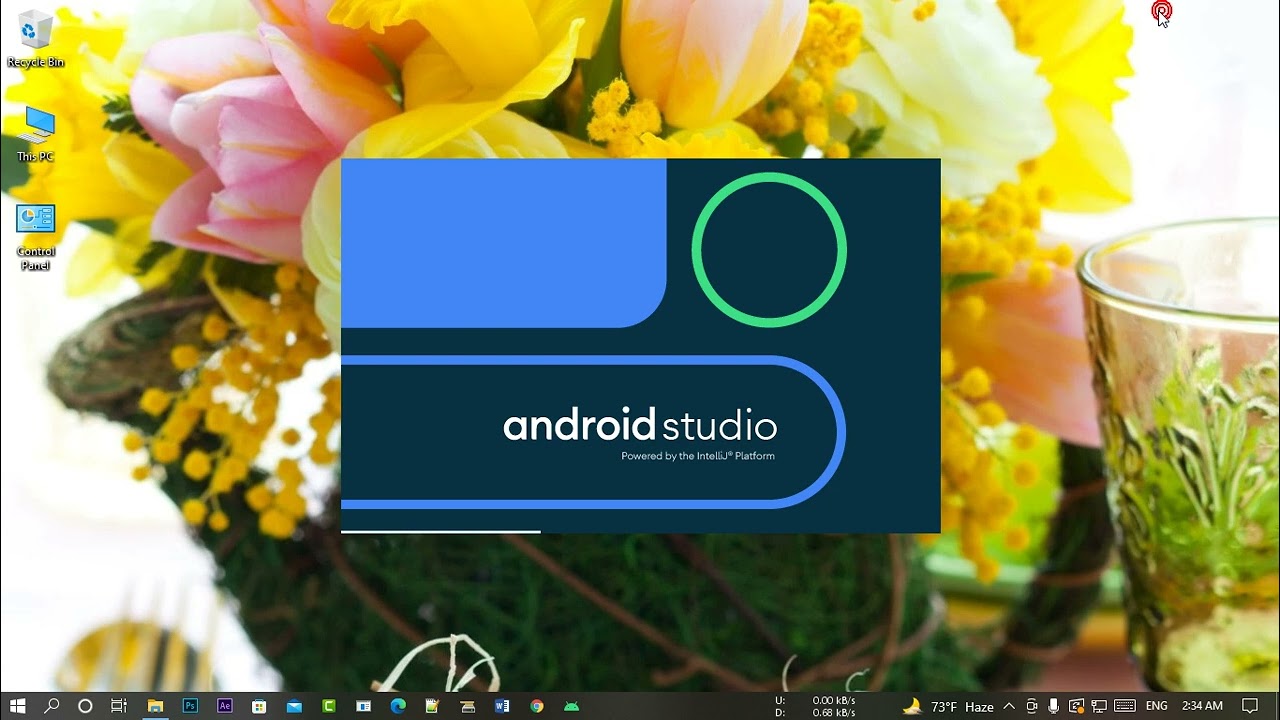The width and height of the screenshot is (1280, 720).
Task: Click the splash screen loading progress bar
Action: 441,532
